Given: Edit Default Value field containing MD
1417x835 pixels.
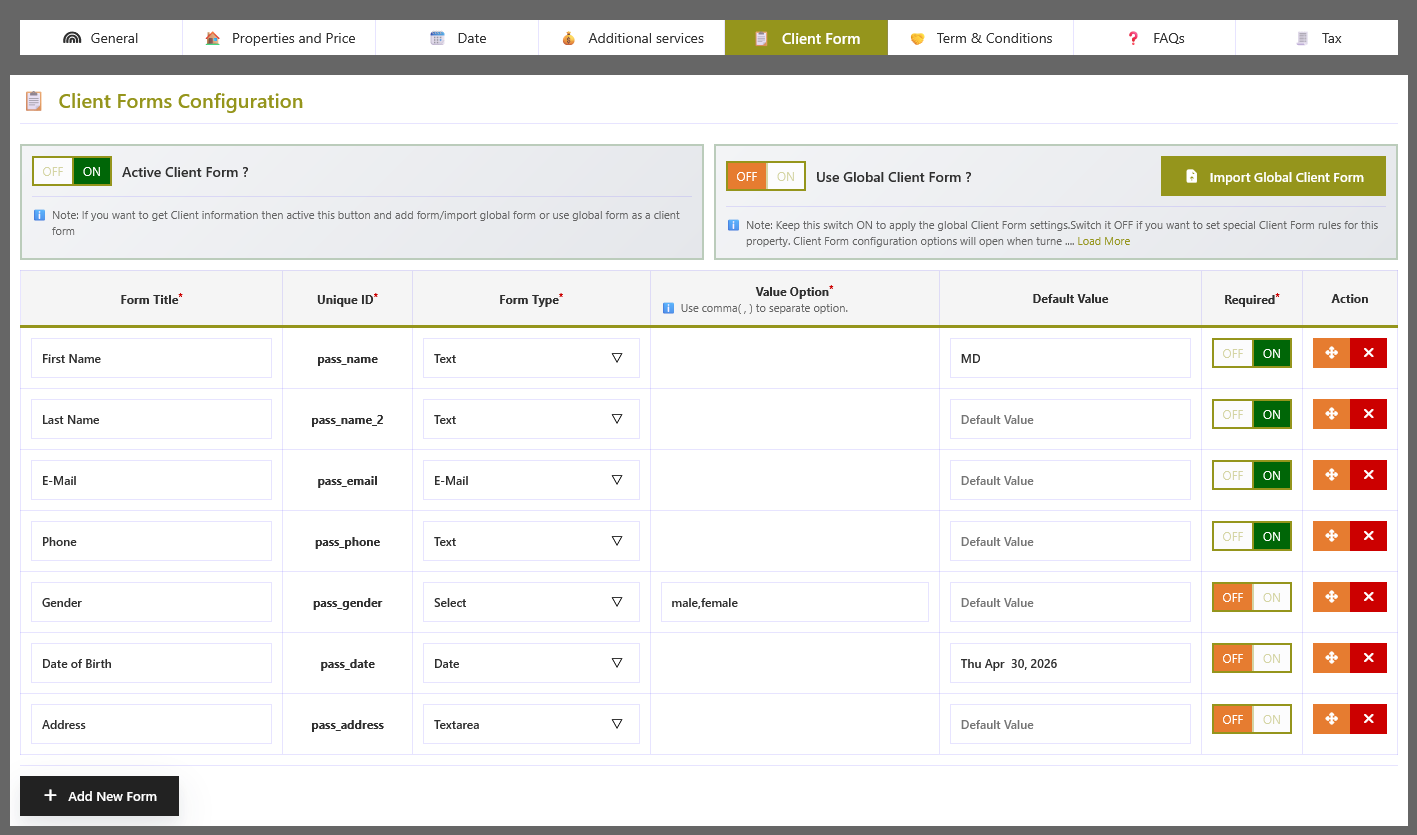Looking at the screenshot, I should (x=1070, y=358).
